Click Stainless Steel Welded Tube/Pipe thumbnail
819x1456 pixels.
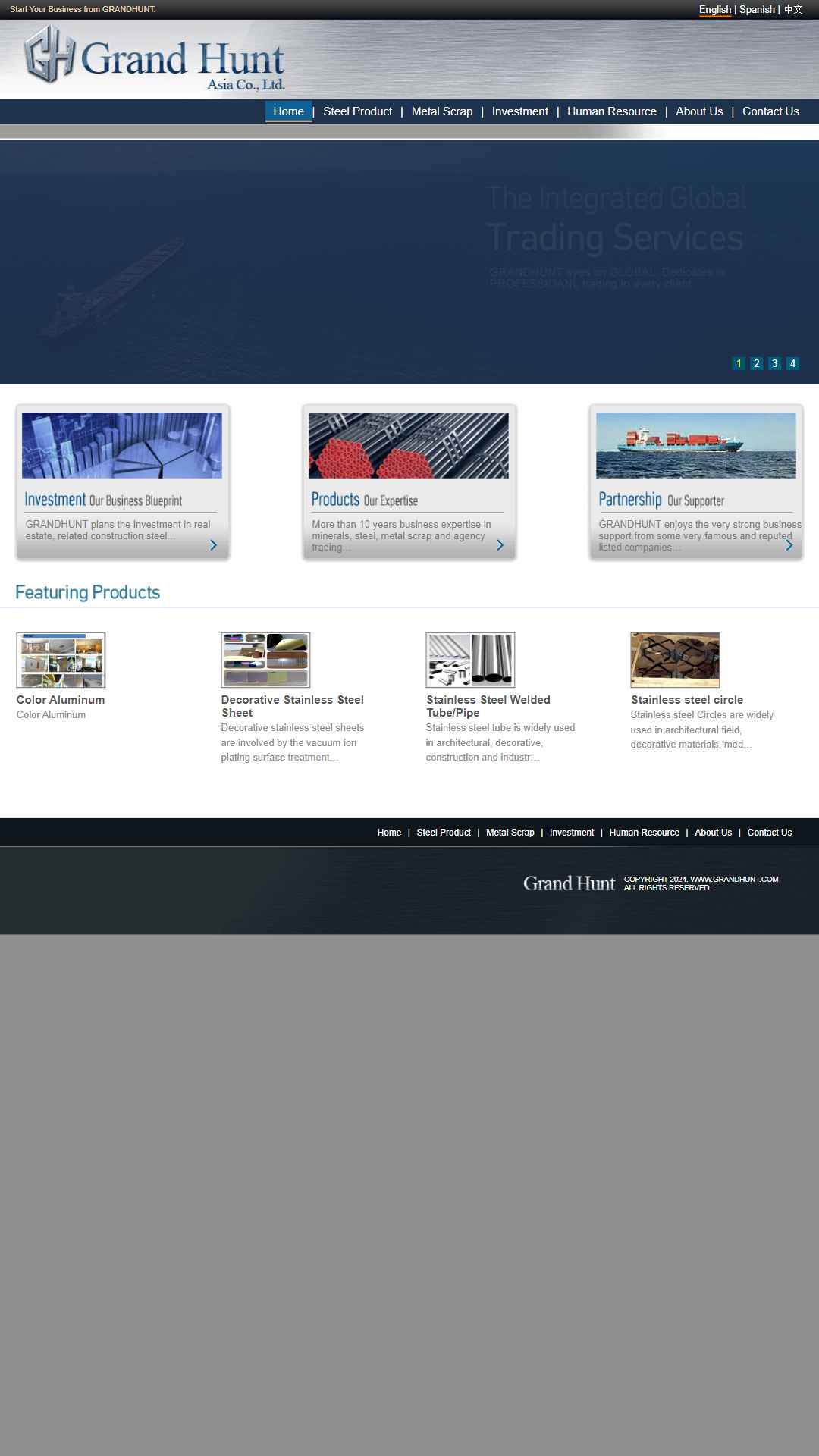click(x=470, y=660)
